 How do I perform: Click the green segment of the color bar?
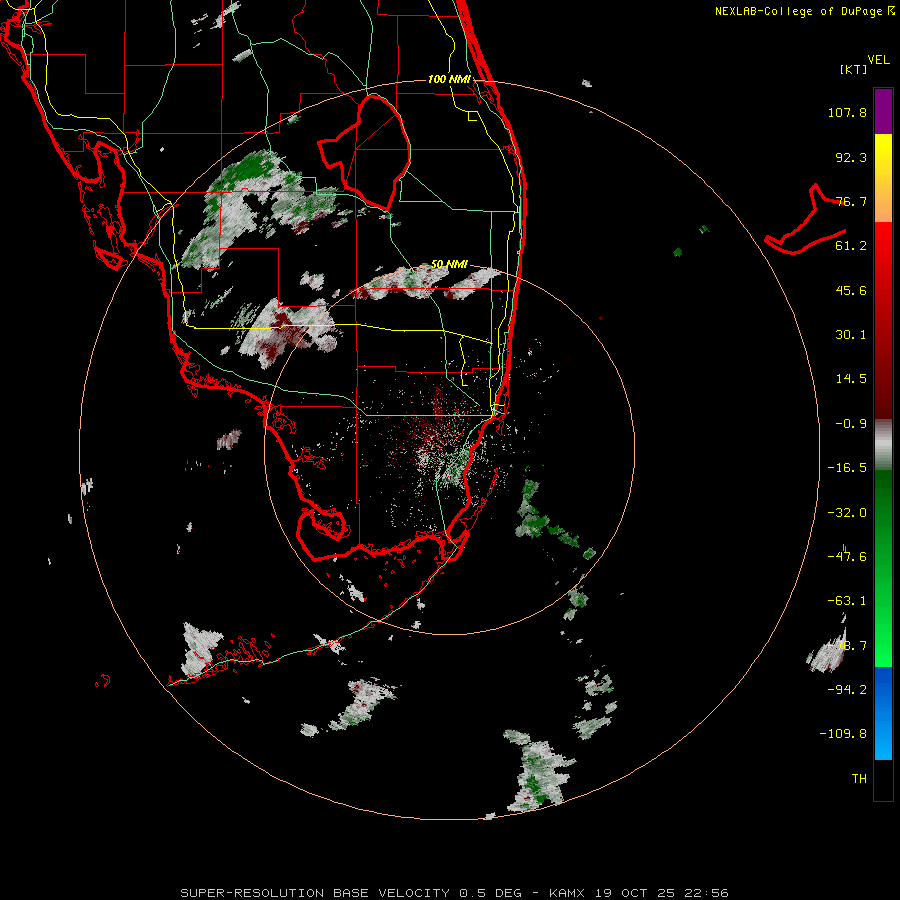[x=883, y=568]
